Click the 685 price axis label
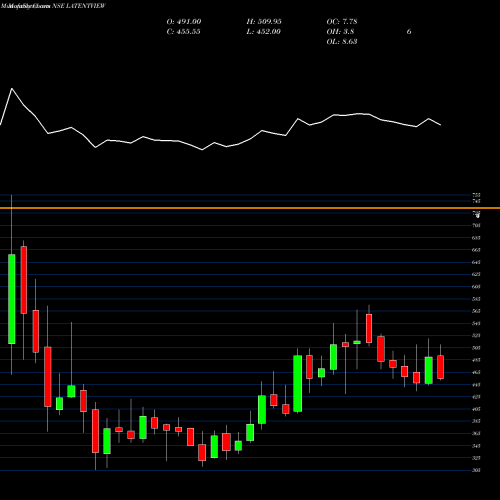This screenshot has height=500, width=500. pyautogui.click(x=476, y=238)
